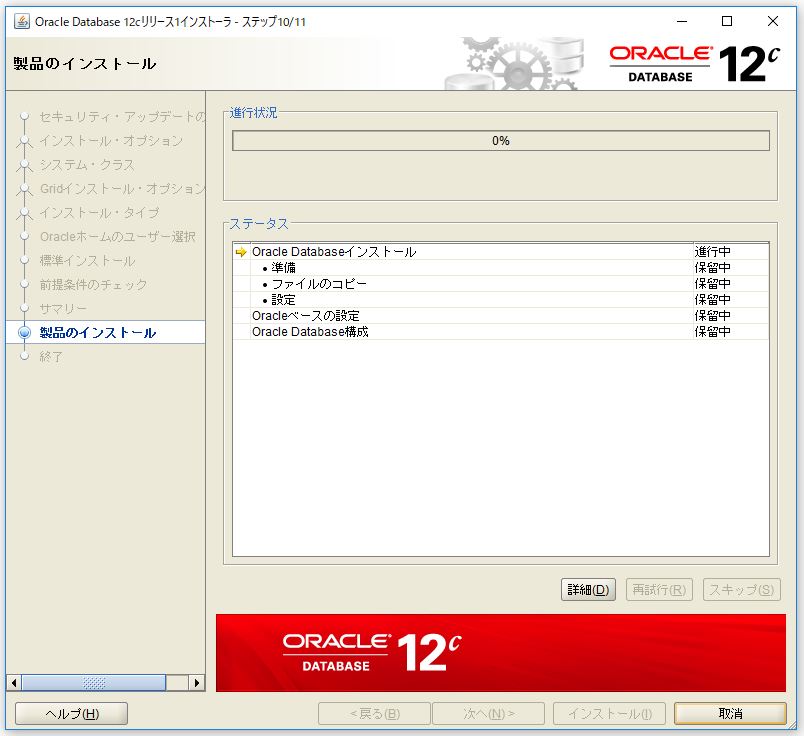Select セキュリティ・アップデート step in sidebar

pyautogui.click(x=123, y=117)
